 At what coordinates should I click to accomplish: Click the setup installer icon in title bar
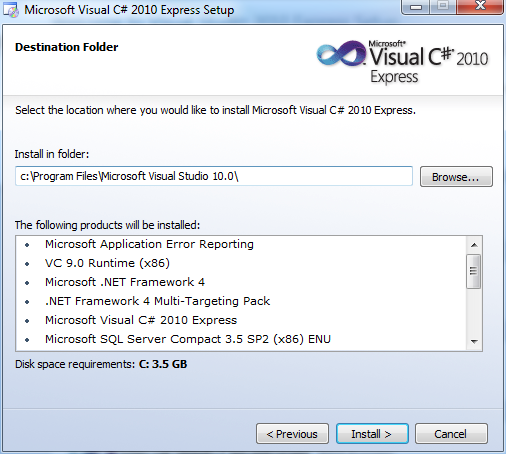coord(11,10)
